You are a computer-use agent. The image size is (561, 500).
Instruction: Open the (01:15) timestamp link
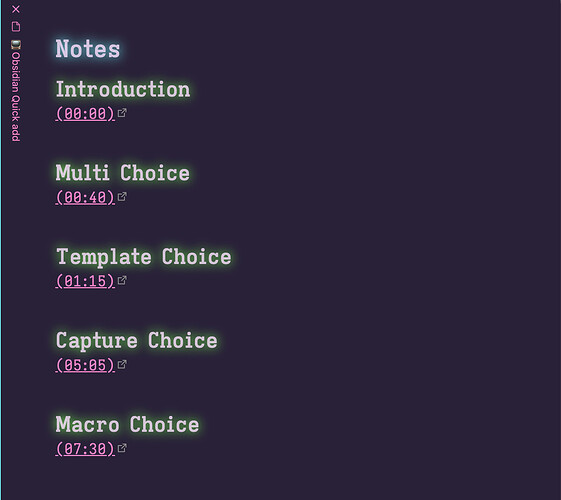(x=85, y=281)
